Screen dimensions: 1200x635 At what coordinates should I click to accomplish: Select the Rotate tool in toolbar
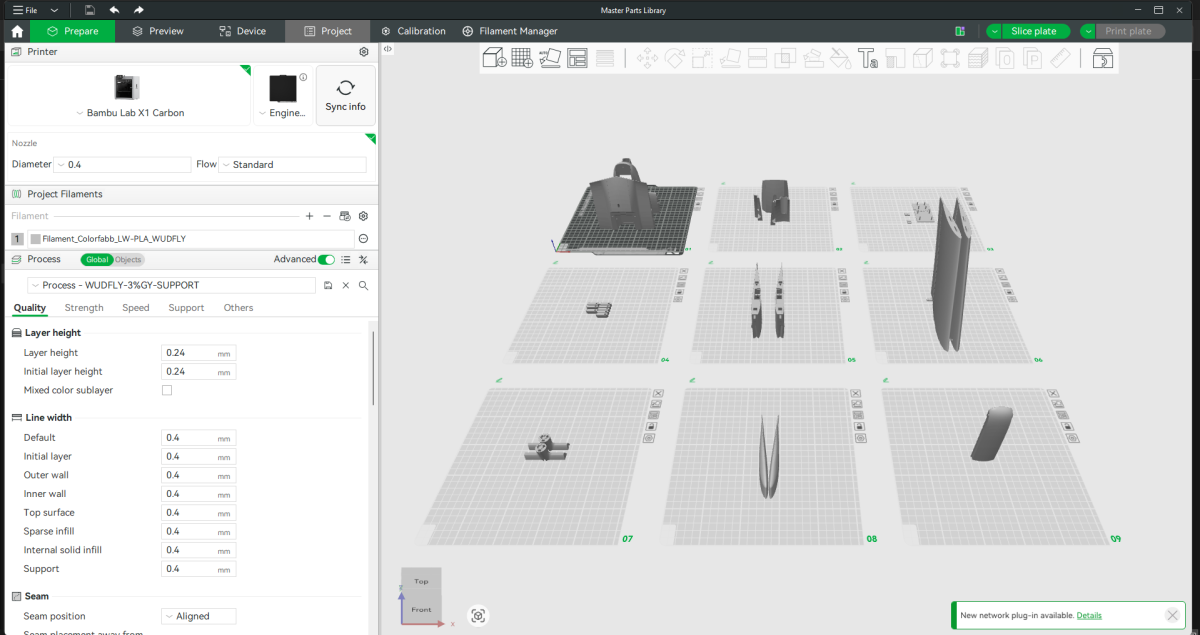[x=674, y=59]
